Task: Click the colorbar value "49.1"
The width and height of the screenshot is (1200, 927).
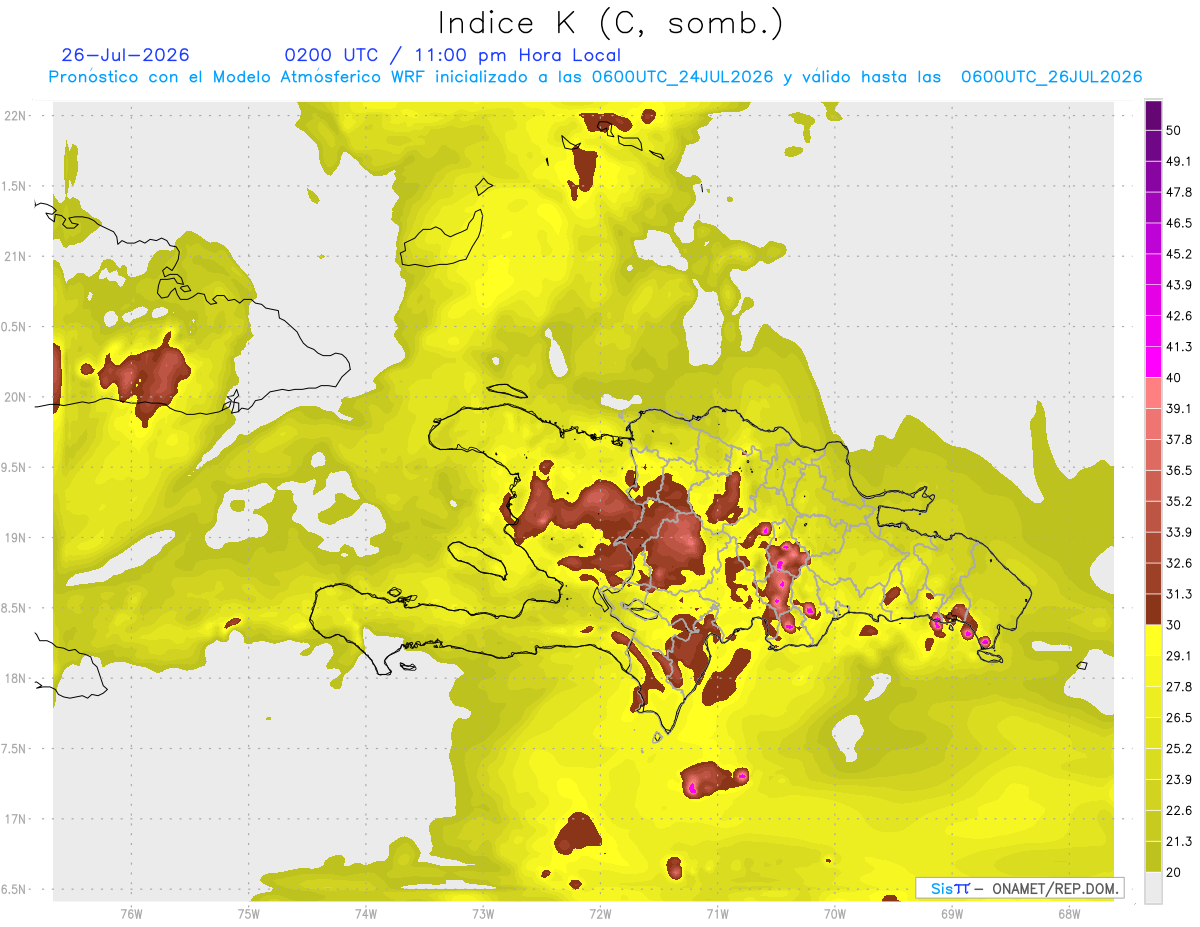Action: coord(1179,161)
